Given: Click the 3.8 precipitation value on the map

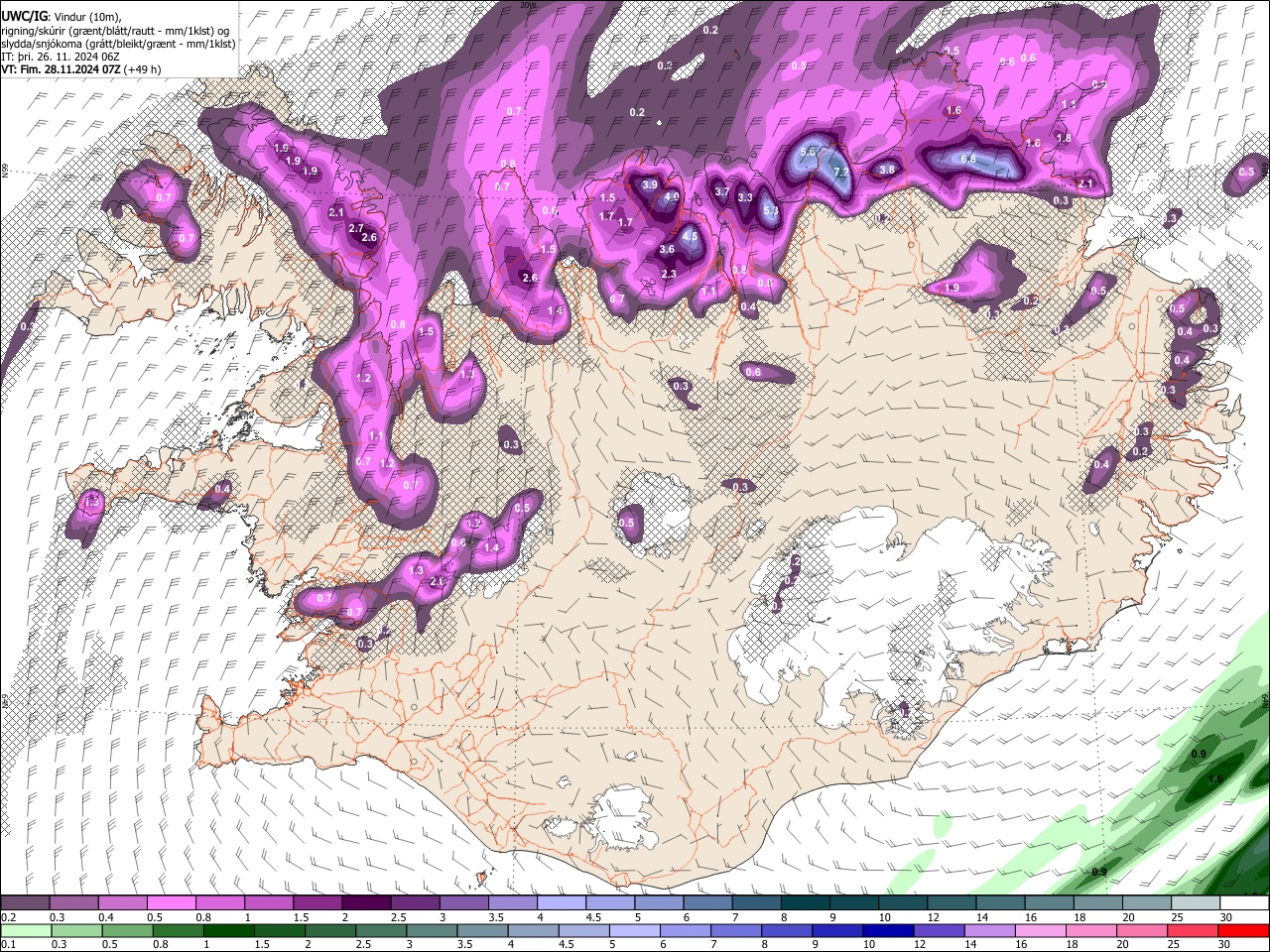Looking at the screenshot, I should pyautogui.click(x=887, y=170).
